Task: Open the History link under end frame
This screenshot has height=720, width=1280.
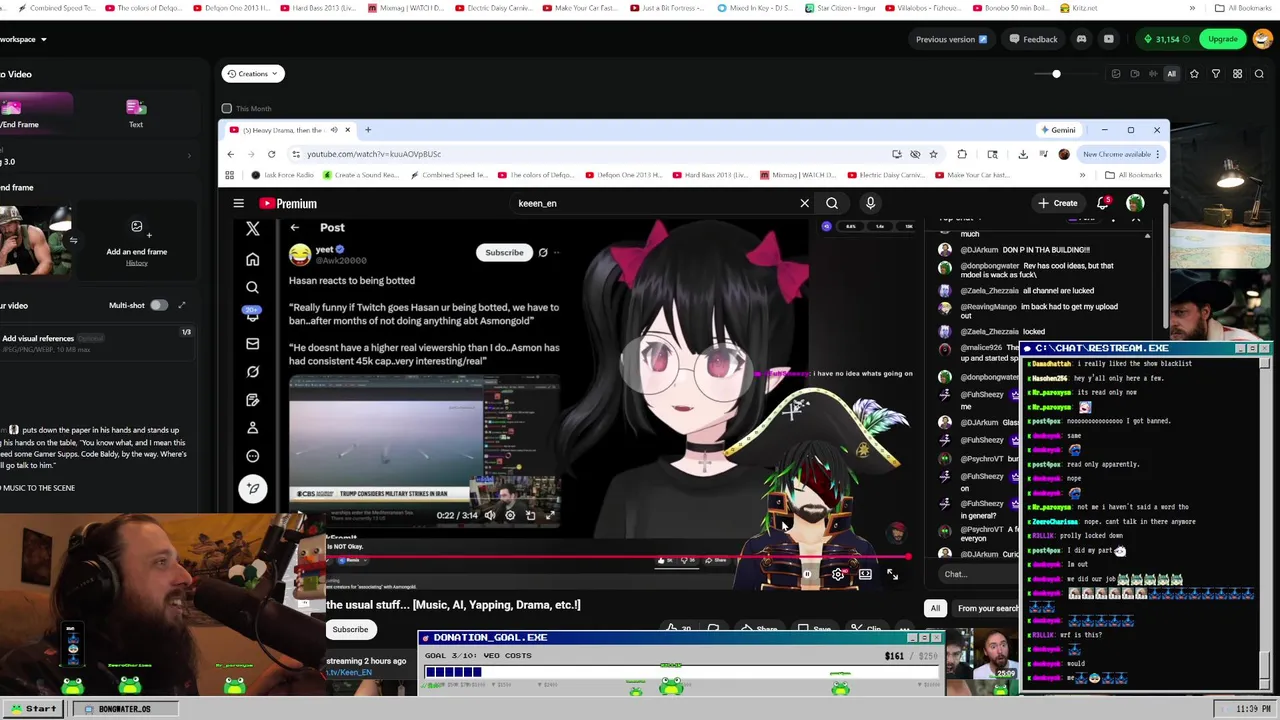Action: [x=136, y=263]
